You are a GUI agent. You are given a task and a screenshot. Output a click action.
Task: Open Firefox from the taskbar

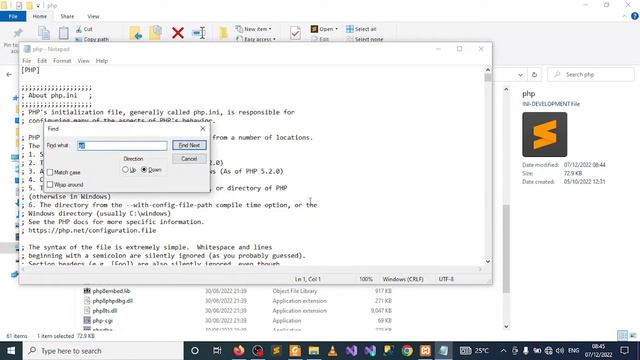[239, 351]
